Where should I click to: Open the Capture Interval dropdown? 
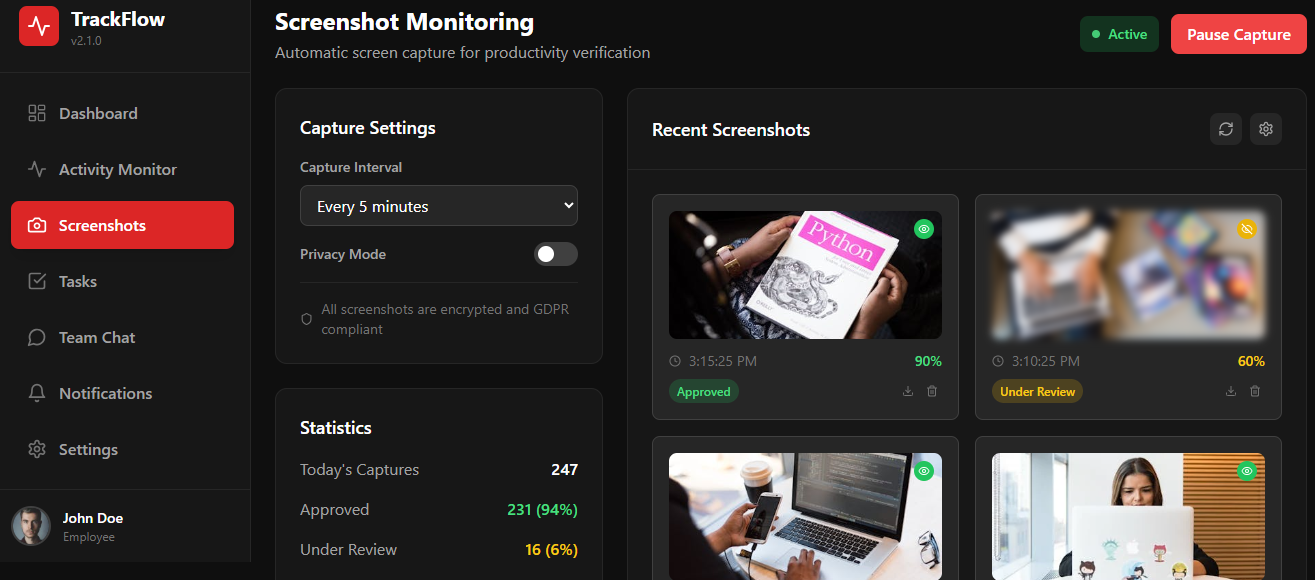[439, 206]
